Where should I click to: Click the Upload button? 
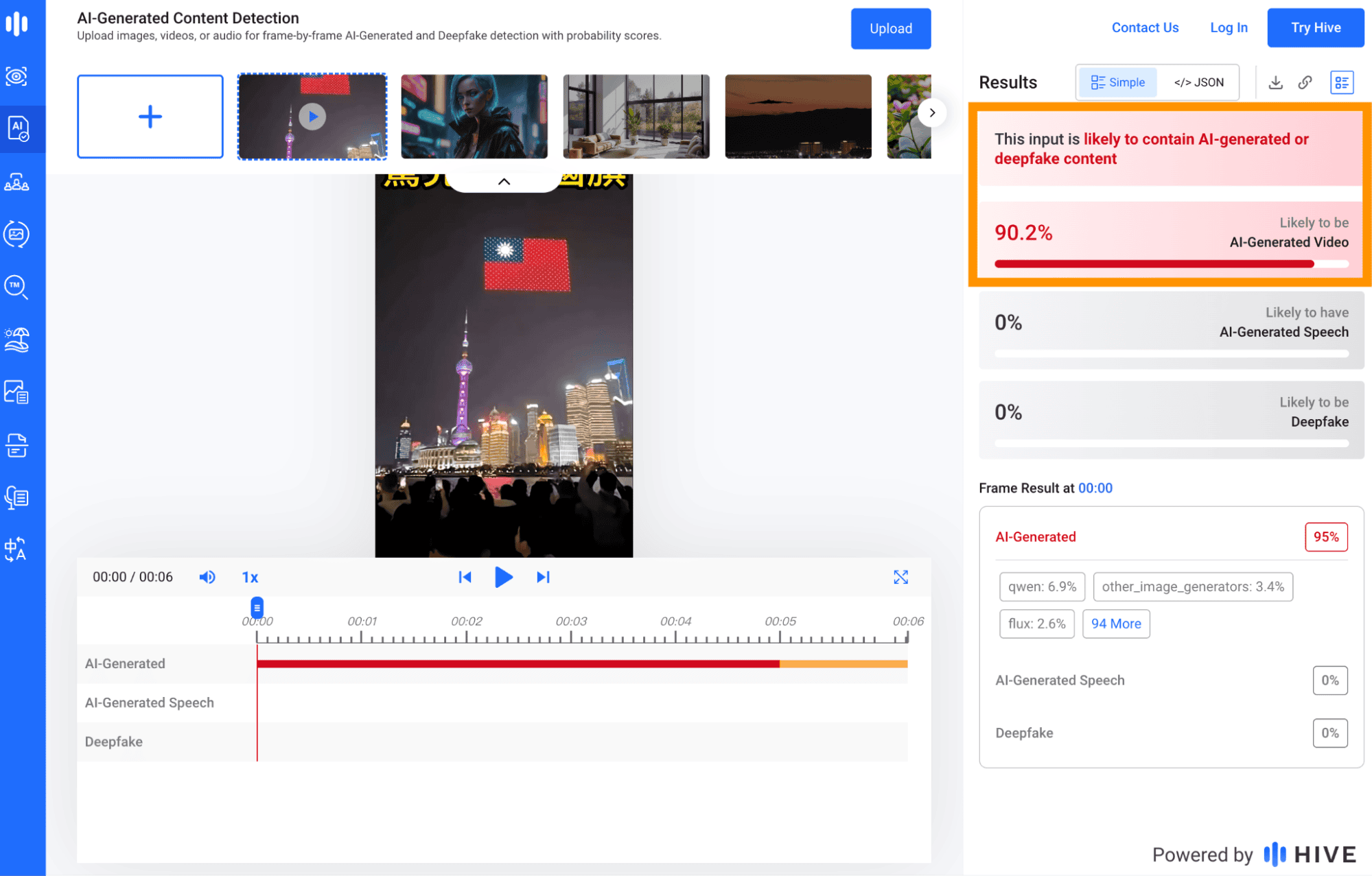pos(890,28)
